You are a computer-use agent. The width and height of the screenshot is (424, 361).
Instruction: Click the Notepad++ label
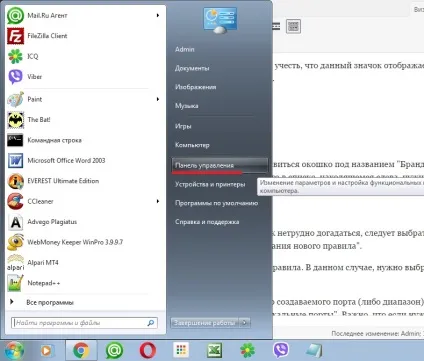tap(44, 283)
